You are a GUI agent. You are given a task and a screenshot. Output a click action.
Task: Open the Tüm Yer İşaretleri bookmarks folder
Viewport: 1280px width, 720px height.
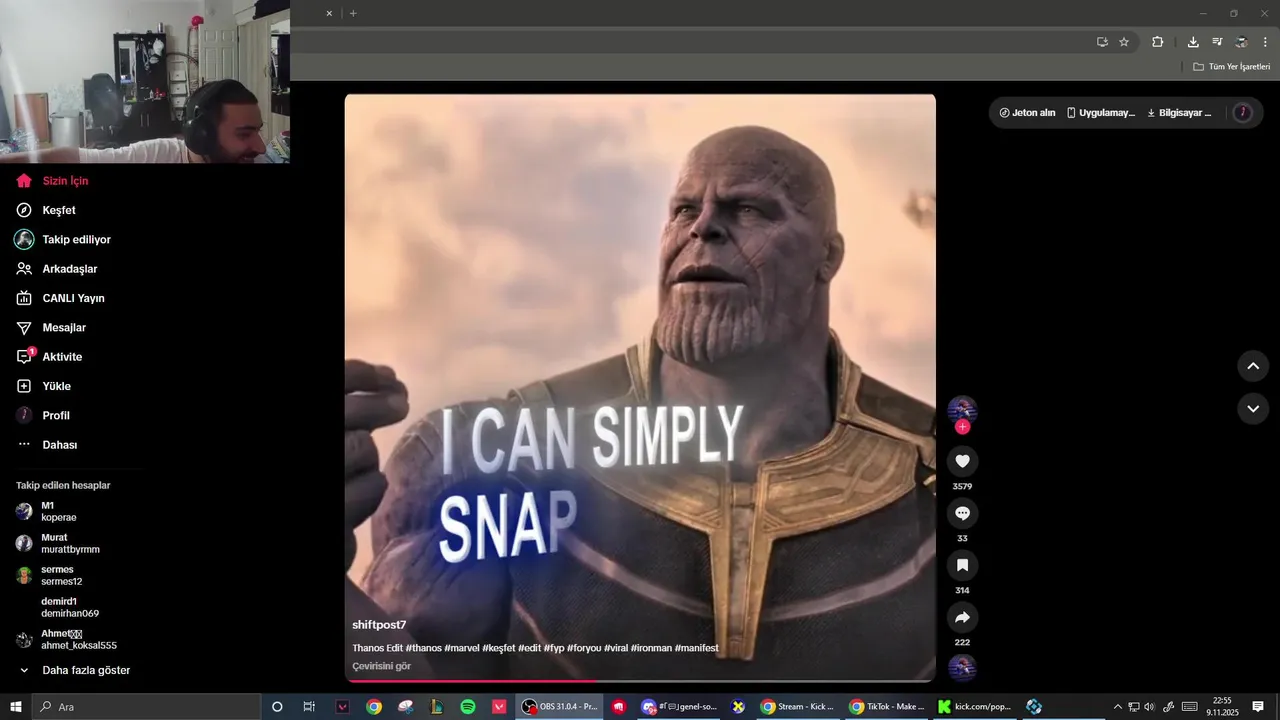coord(1231,67)
